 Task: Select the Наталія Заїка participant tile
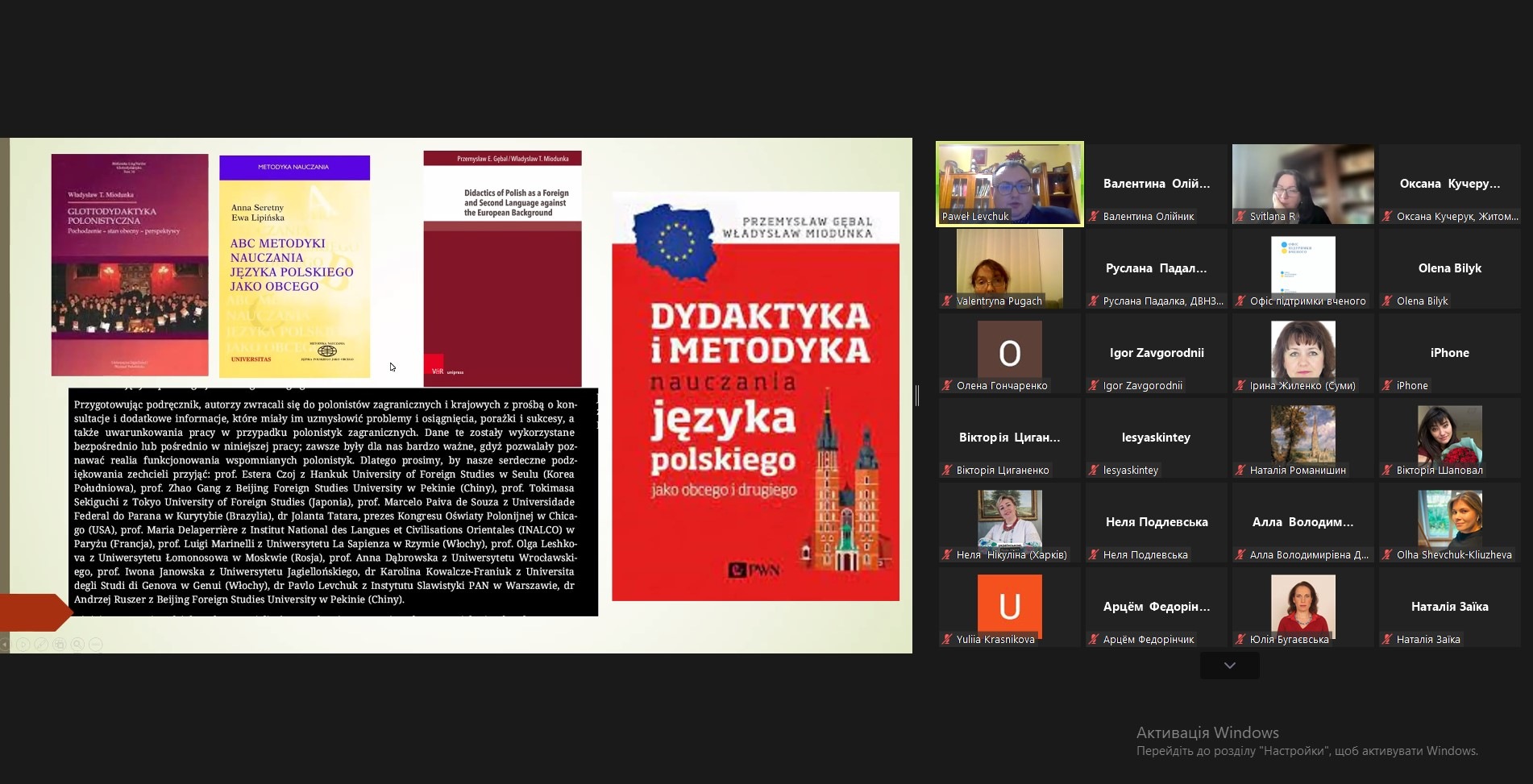click(1449, 607)
